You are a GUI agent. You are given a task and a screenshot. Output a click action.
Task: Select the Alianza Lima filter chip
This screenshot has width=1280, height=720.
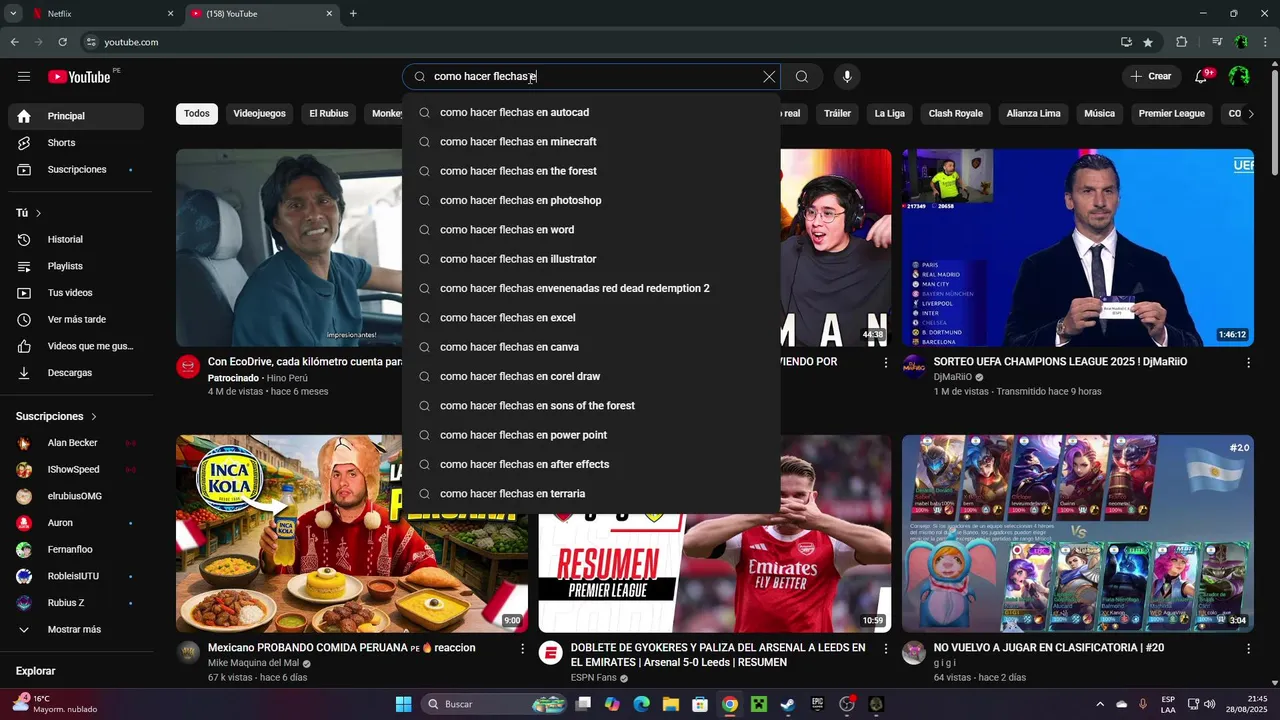pos(1034,114)
